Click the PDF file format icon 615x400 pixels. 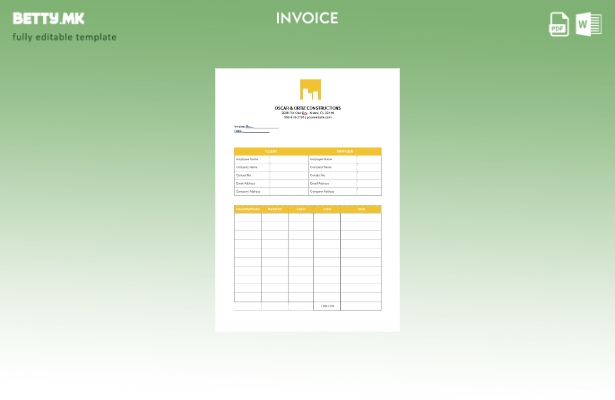pos(559,24)
